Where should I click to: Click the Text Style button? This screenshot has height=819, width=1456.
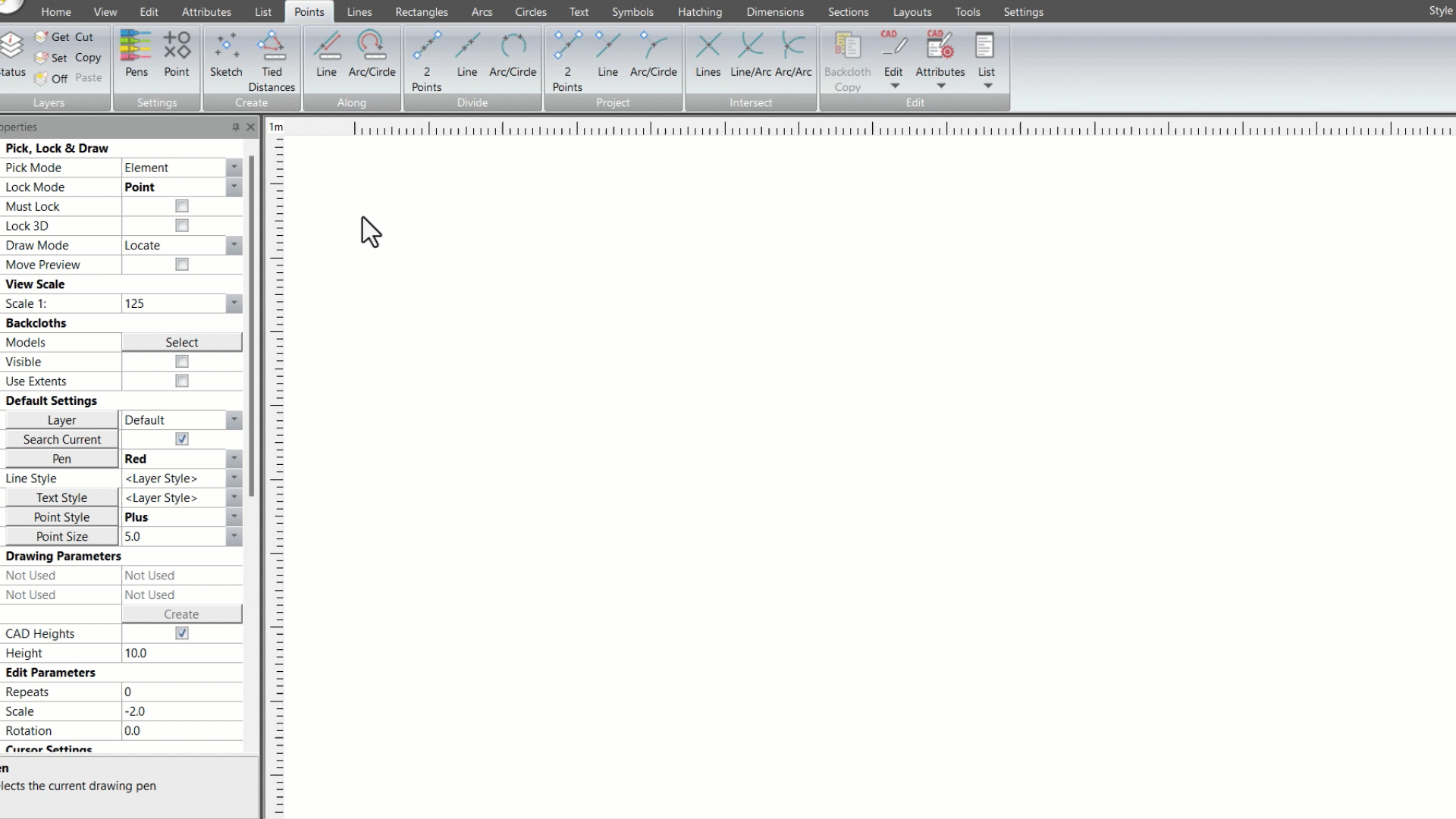(61, 497)
